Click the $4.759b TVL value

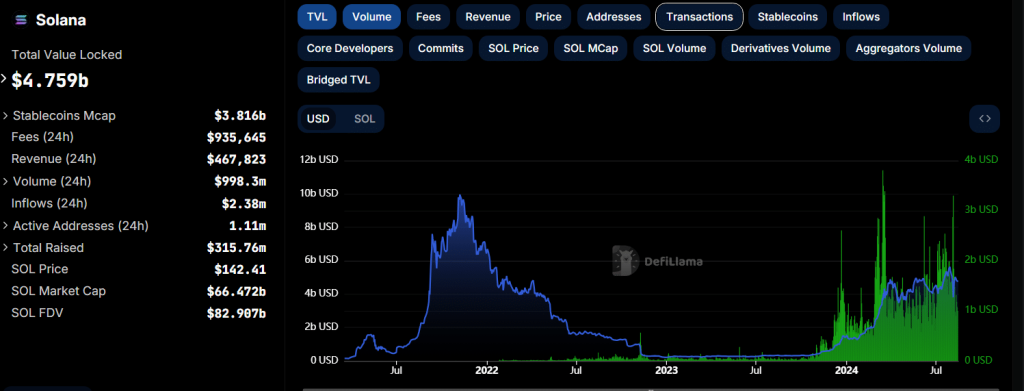[x=50, y=80]
